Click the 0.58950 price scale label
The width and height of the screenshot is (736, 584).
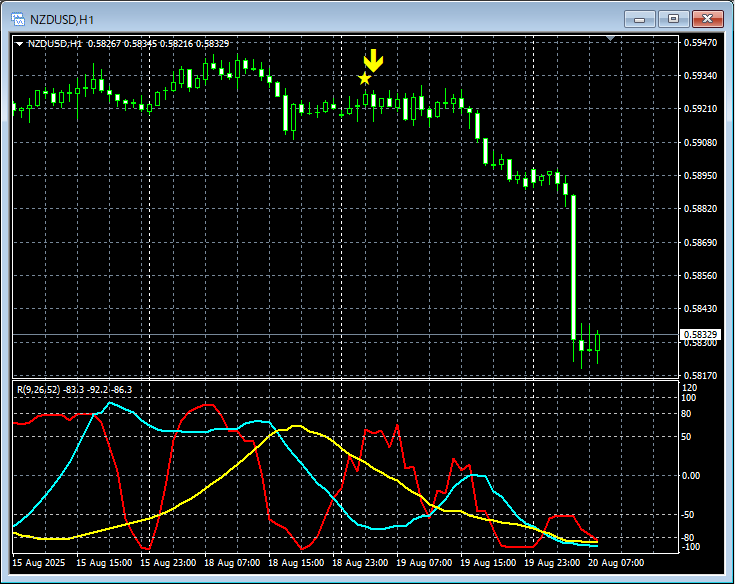coord(700,176)
